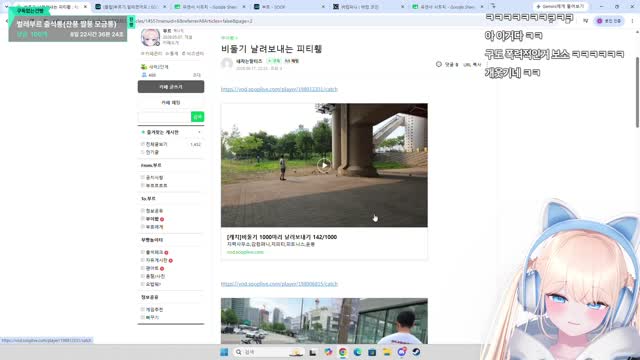
Task: Click the green search button in cafe sidebar
Action: [x=198, y=117]
